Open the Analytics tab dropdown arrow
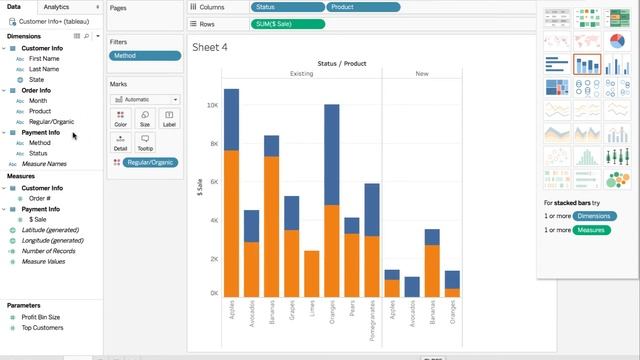Viewport: 640px width, 360px height. tap(98, 7)
